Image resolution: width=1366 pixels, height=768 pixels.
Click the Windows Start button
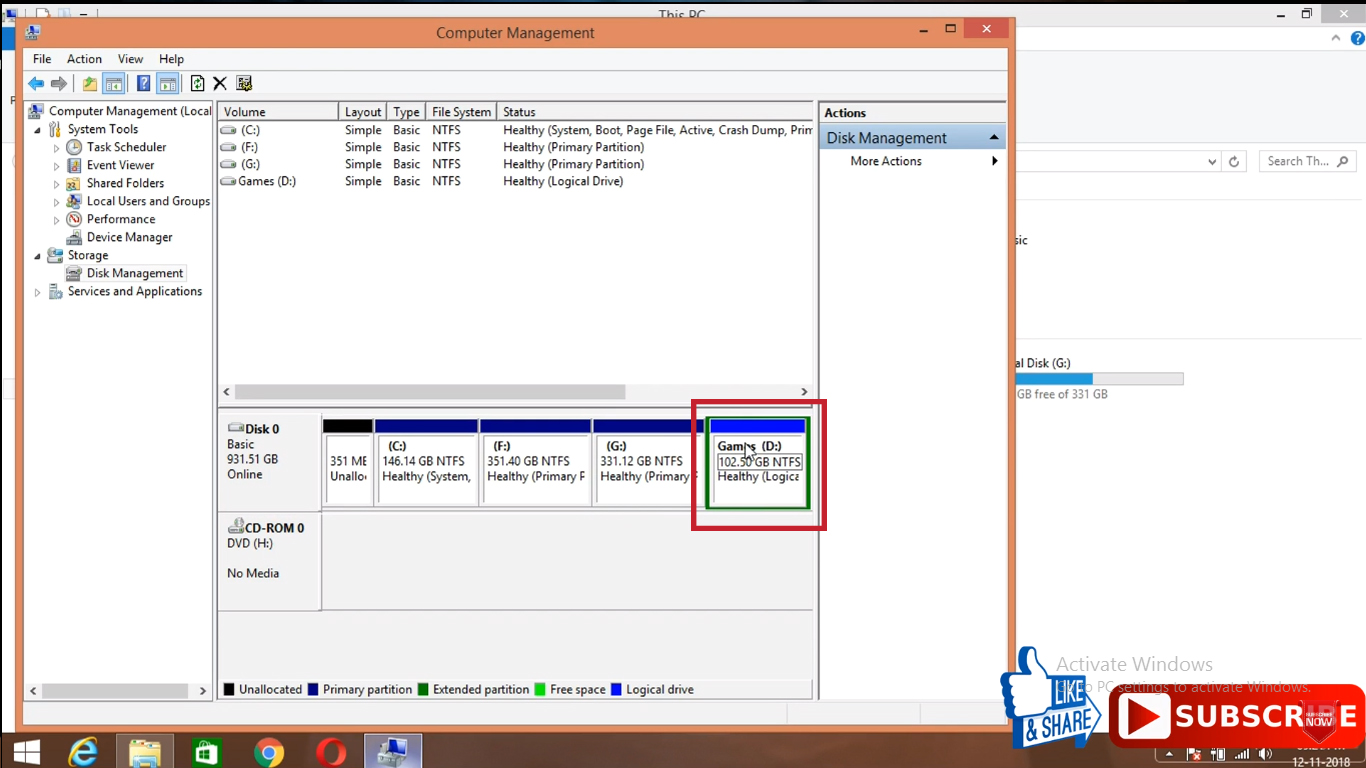point(26,752)
